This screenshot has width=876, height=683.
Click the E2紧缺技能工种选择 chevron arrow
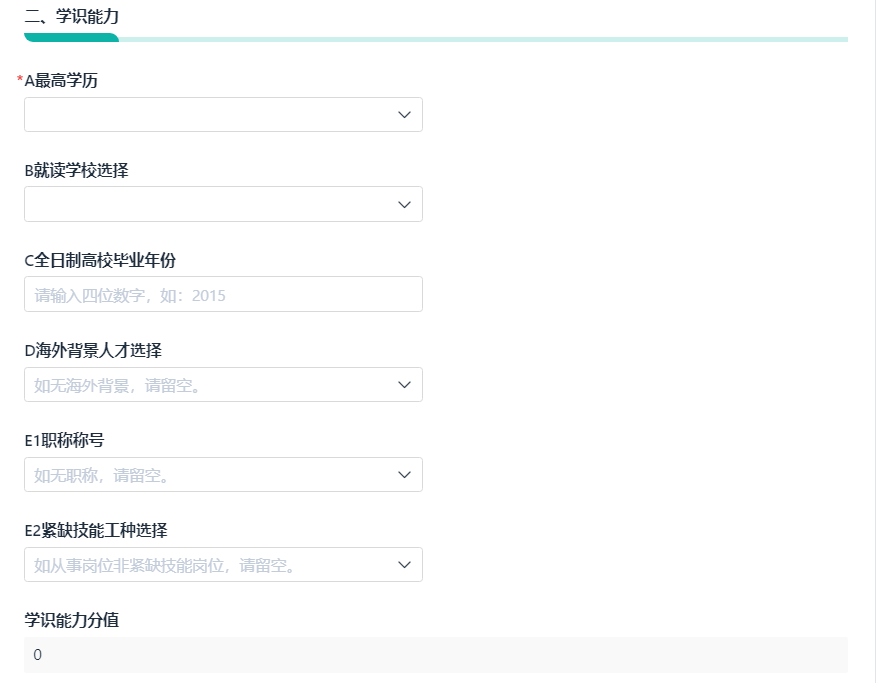click(x=404, y=565)
